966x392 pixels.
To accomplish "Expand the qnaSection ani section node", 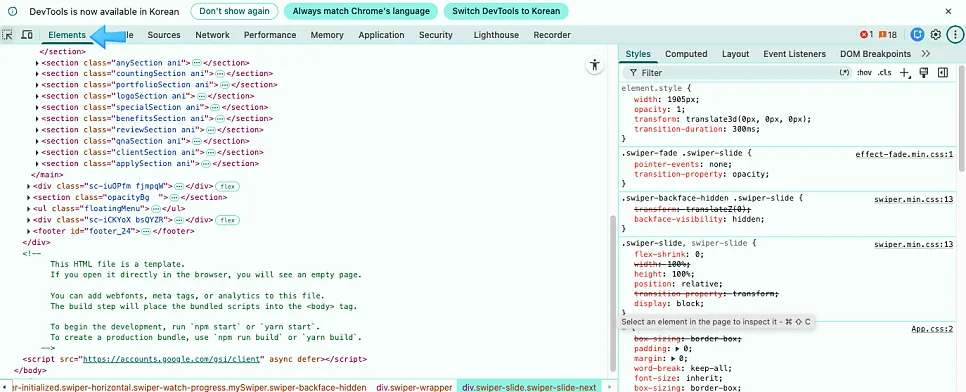I will [38, 141].
